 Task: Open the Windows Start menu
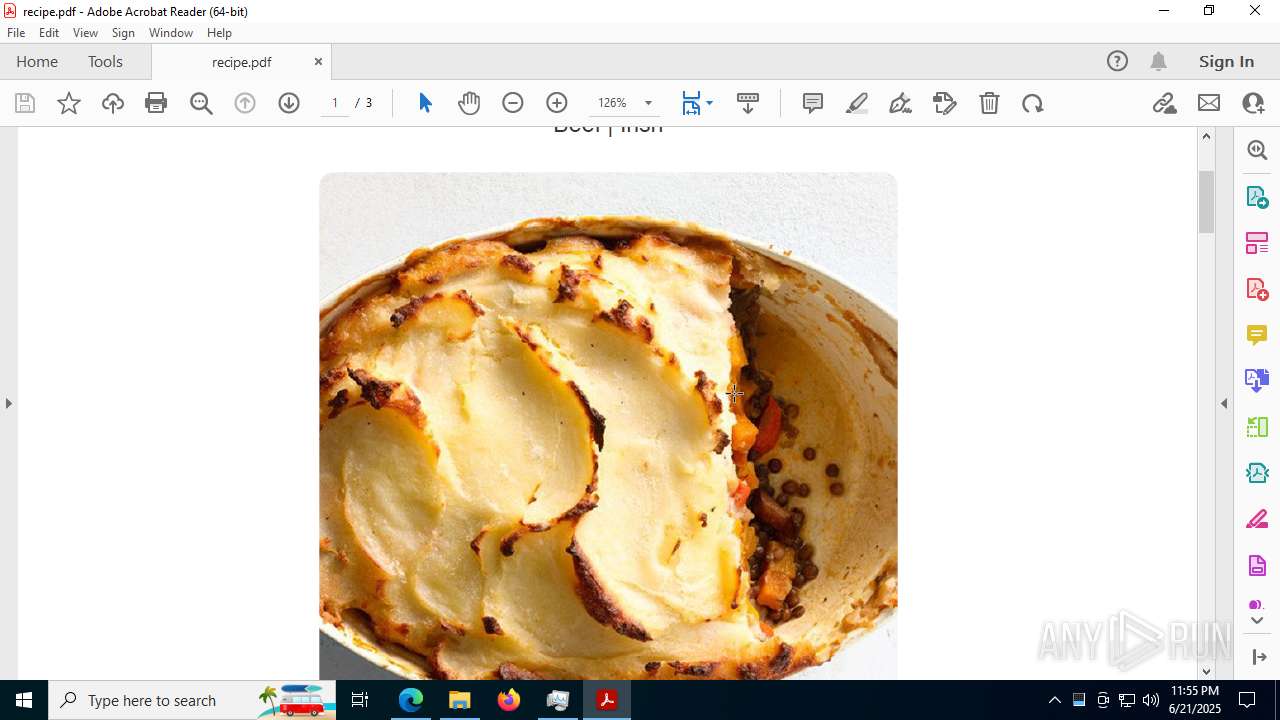24,700
